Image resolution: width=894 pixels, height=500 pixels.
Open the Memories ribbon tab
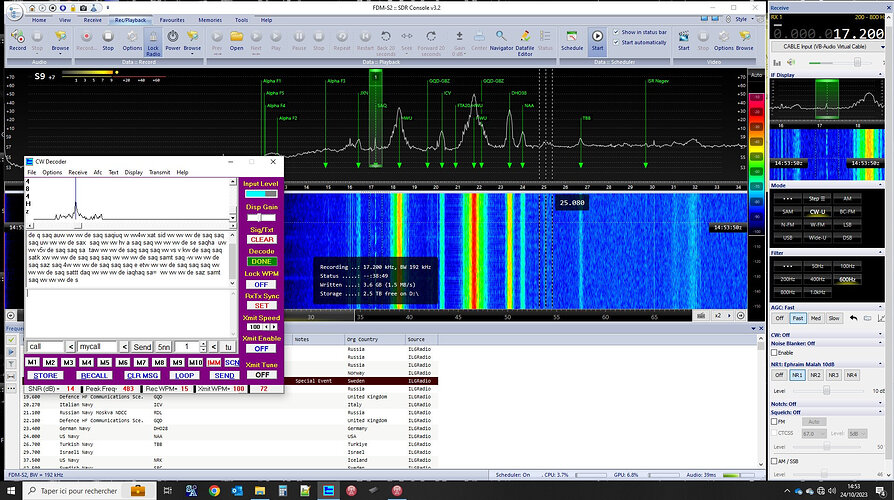[x=210, y=20]
